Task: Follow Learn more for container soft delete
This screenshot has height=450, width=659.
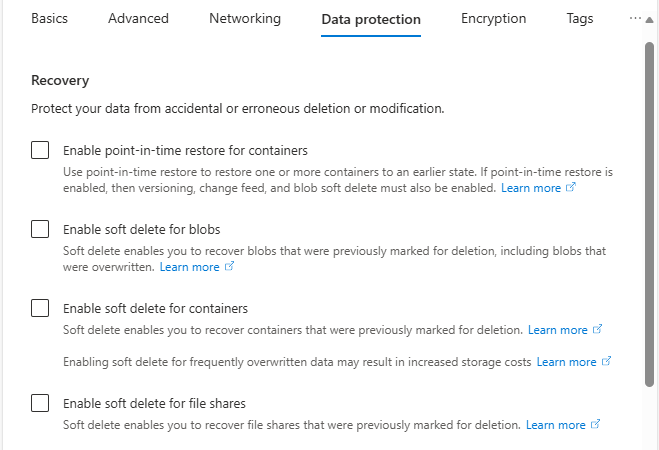Action: (558, 330)
